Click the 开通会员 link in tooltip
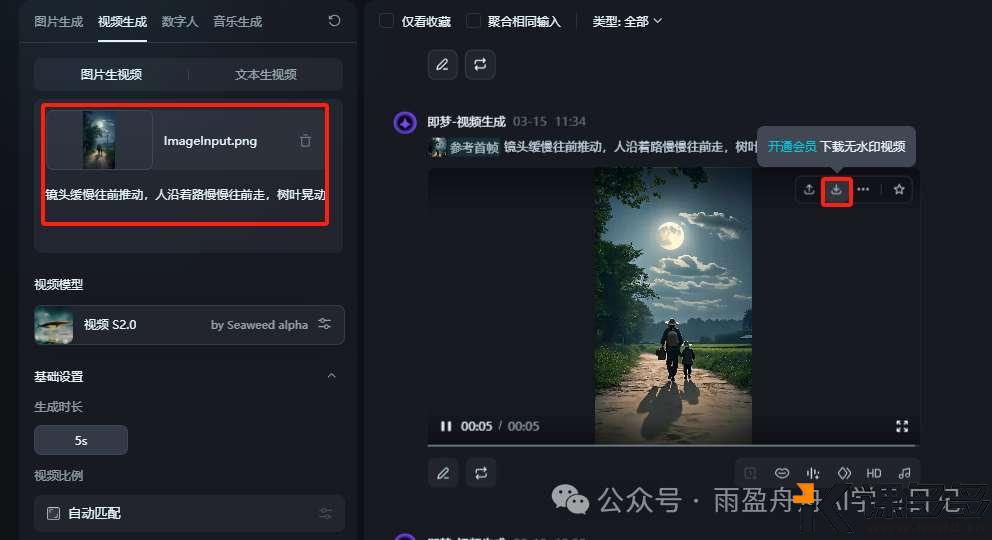The image size is (992, 540). coord(791,146)
